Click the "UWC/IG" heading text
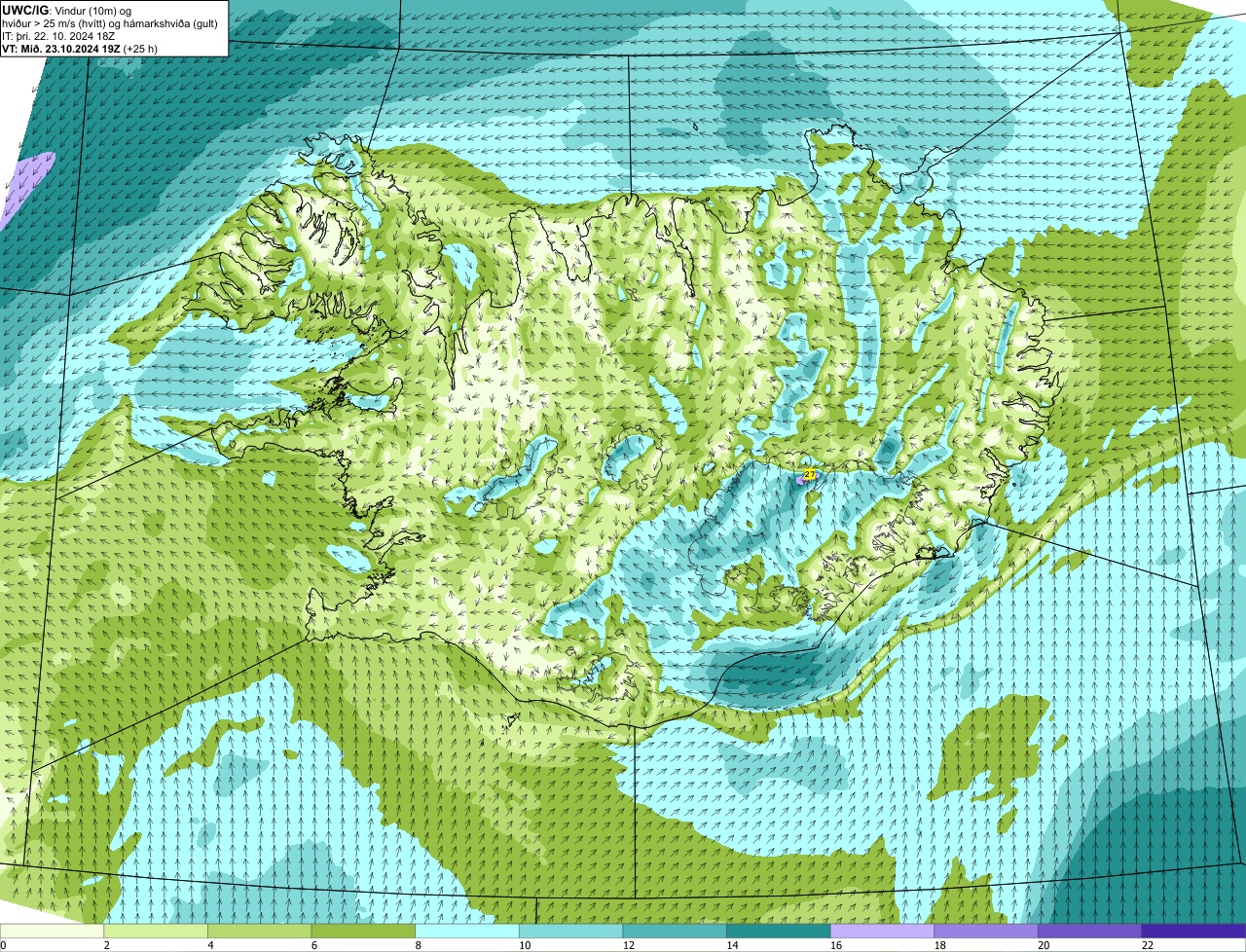Viewport: 1246px width, 952px height. pyautogui.click(x=25, y=11)
